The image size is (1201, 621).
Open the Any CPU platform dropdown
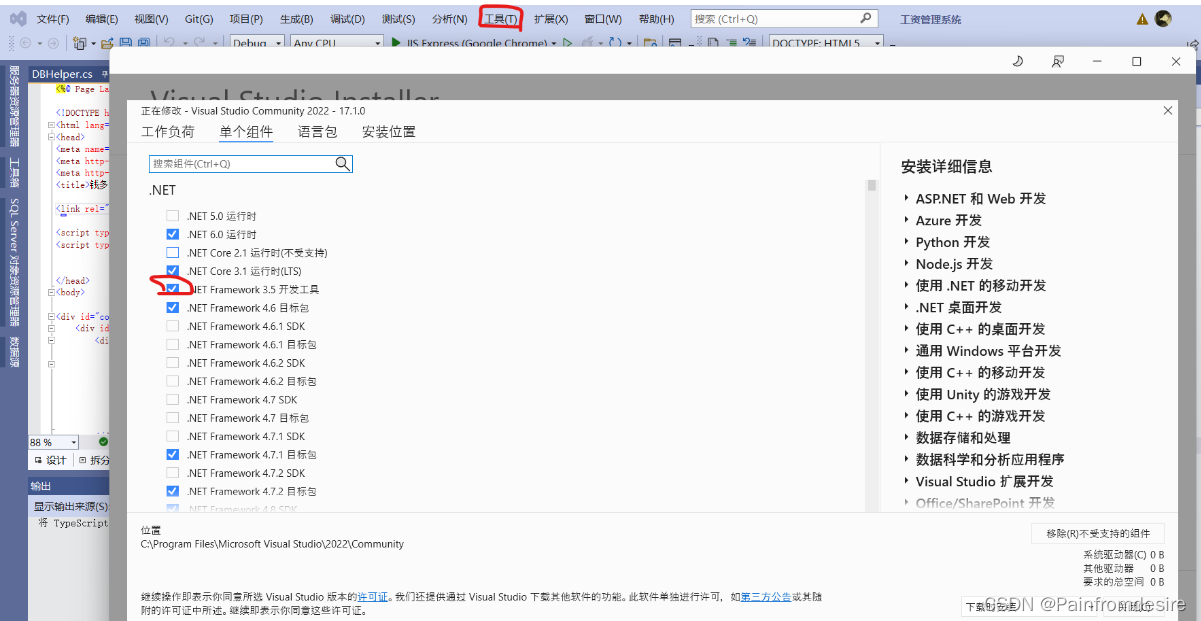click(337, 43)
